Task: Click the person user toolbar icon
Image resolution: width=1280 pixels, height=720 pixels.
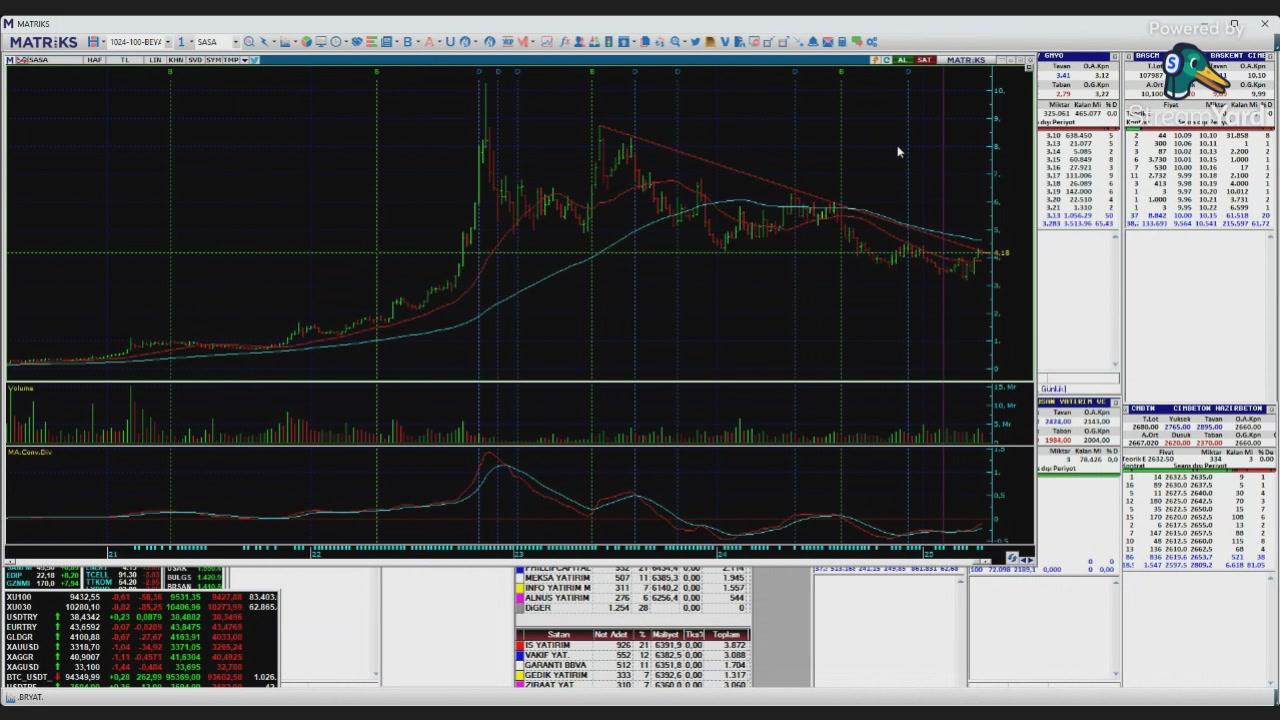Action: 579,42
